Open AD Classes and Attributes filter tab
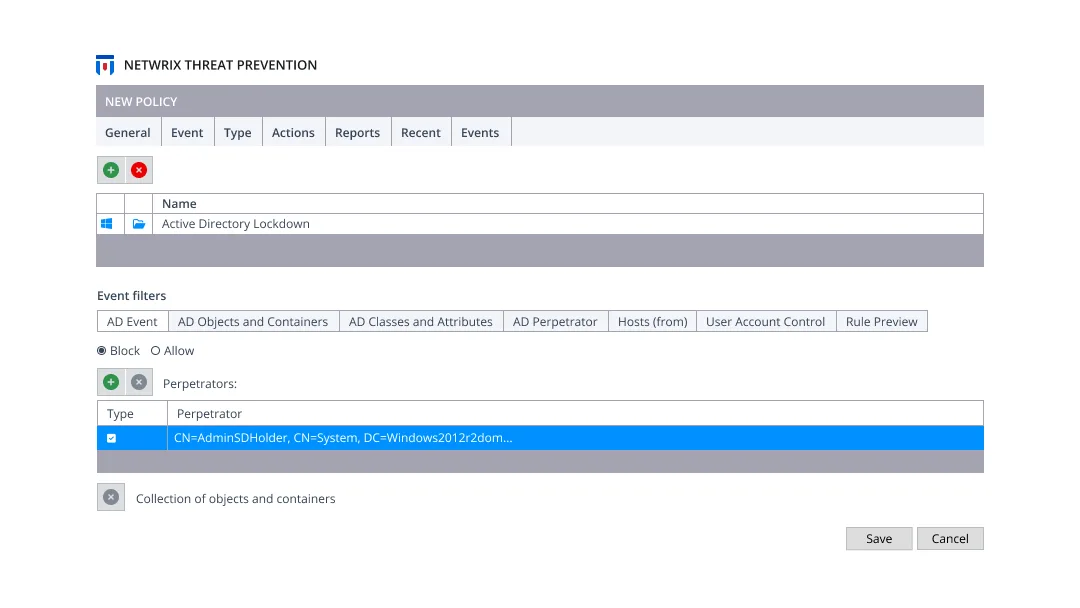Screen dimensions: 1080x608 421,322
